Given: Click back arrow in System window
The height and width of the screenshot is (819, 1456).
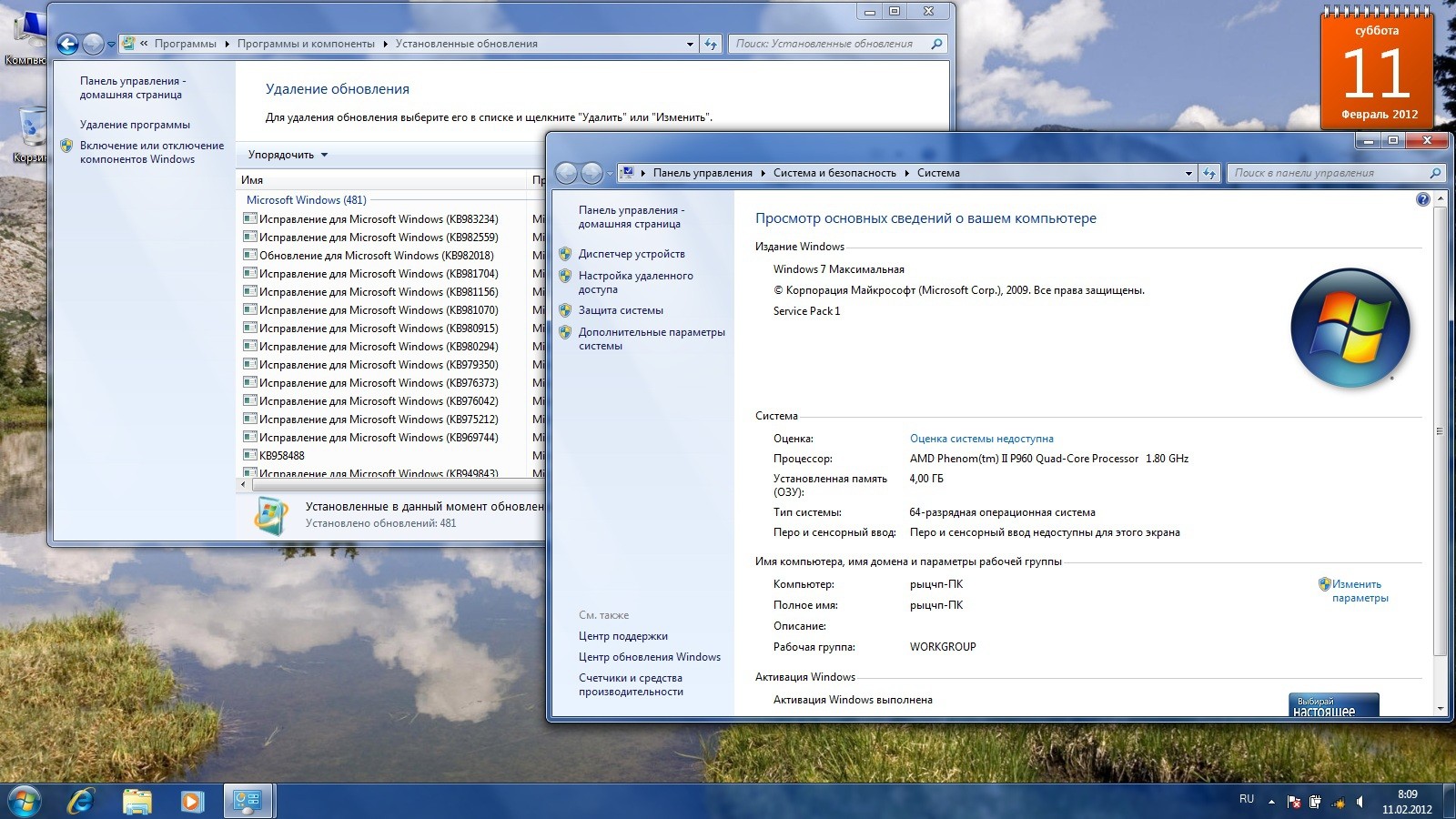Looking at the screenshot, I should tap(566, 173).
